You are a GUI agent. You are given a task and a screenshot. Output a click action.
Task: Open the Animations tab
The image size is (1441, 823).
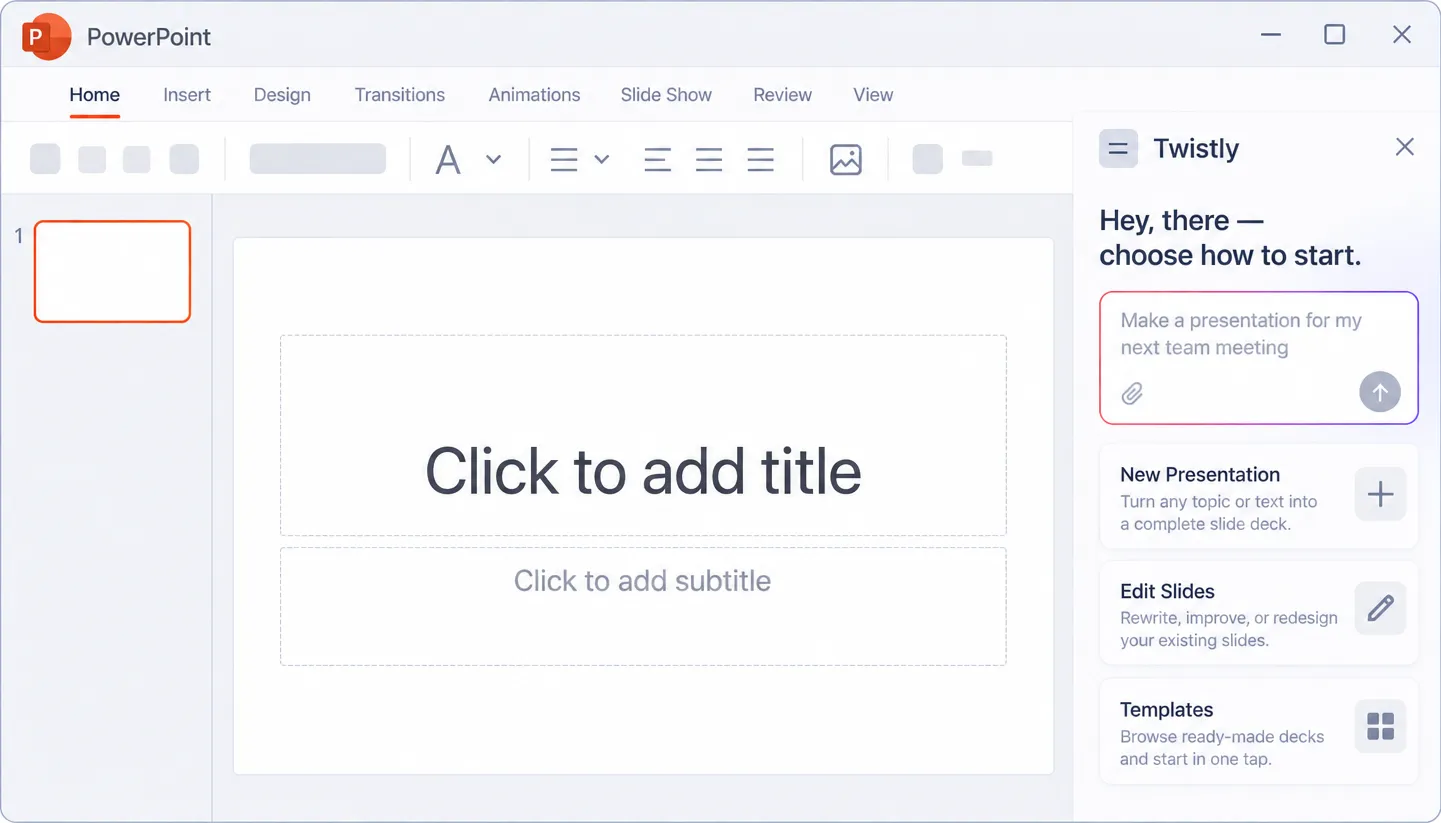click(x=534, y=95)
